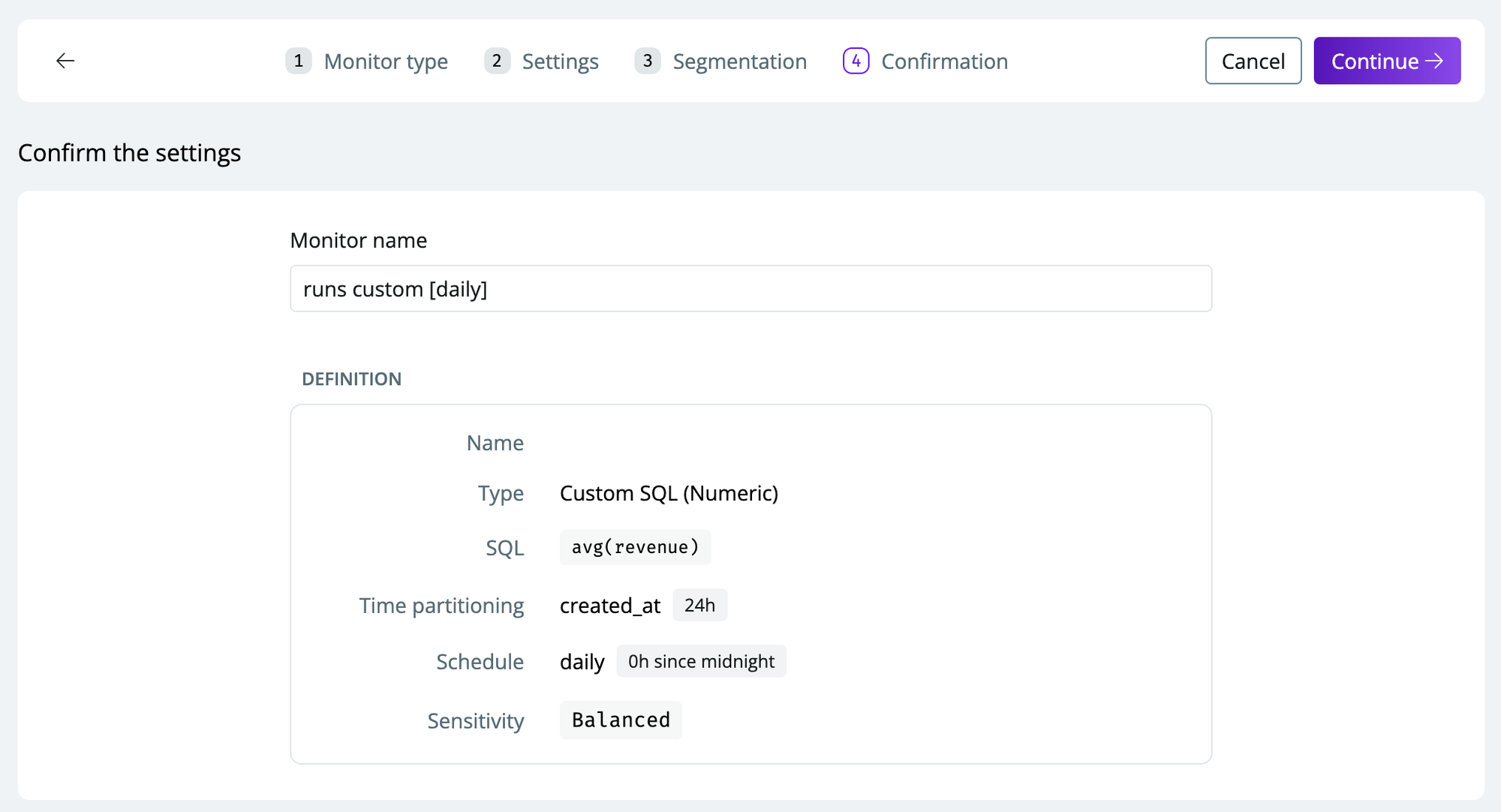This screenshot has height=812, width=1501.
Task: Click the back arrow icon
Action: pos(65,61)
